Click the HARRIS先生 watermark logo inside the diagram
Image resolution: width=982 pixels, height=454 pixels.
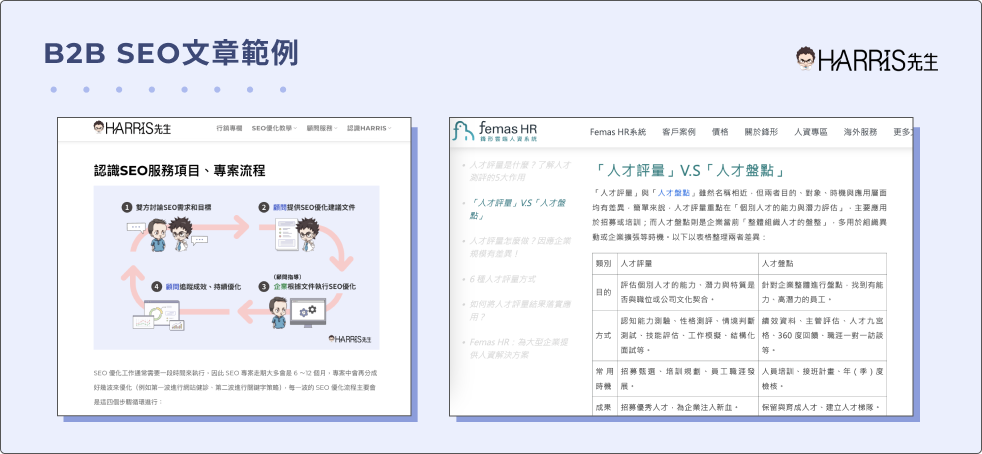pos(349,339)
